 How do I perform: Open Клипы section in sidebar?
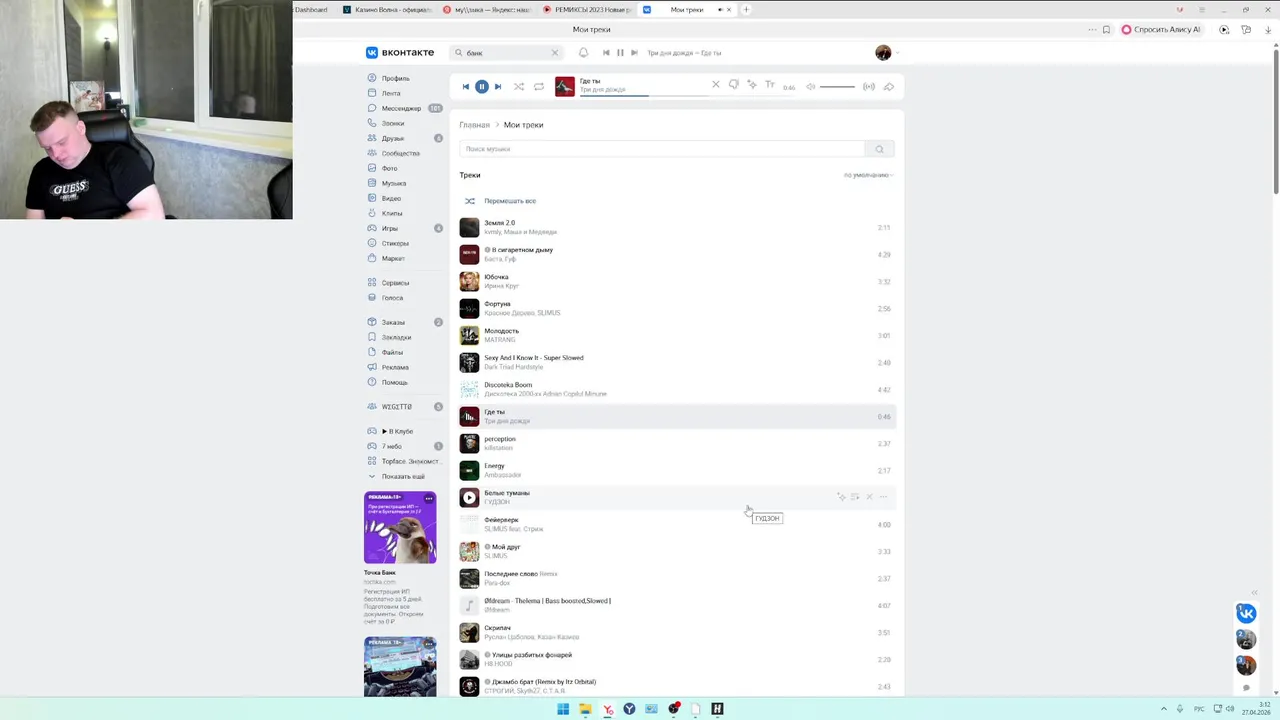[x=392, y=213]
